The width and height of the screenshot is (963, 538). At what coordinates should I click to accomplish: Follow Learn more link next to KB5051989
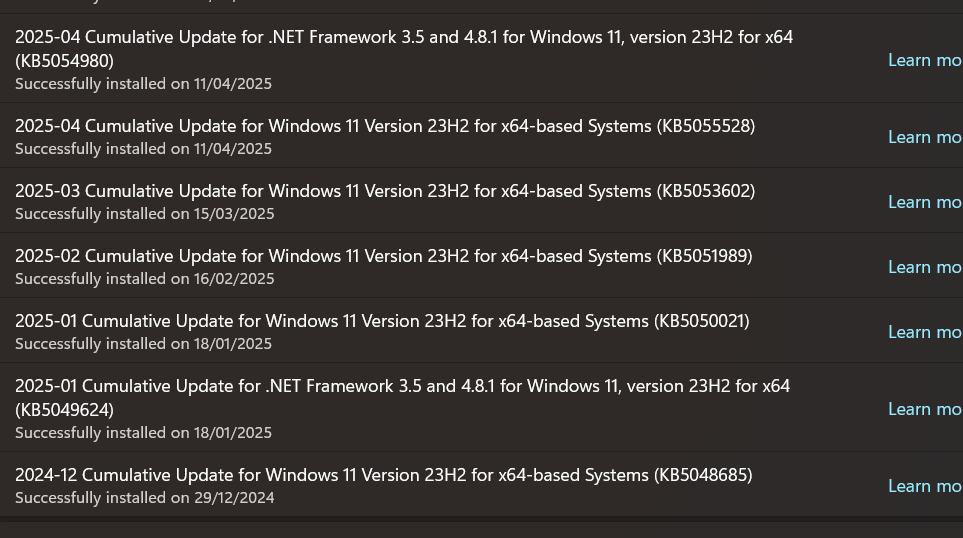click(924, 267)
